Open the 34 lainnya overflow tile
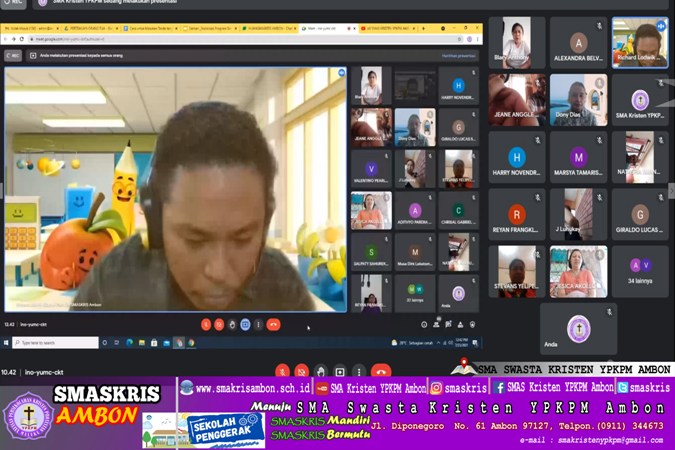The image size is (675, 450). (x=640, y=272)
